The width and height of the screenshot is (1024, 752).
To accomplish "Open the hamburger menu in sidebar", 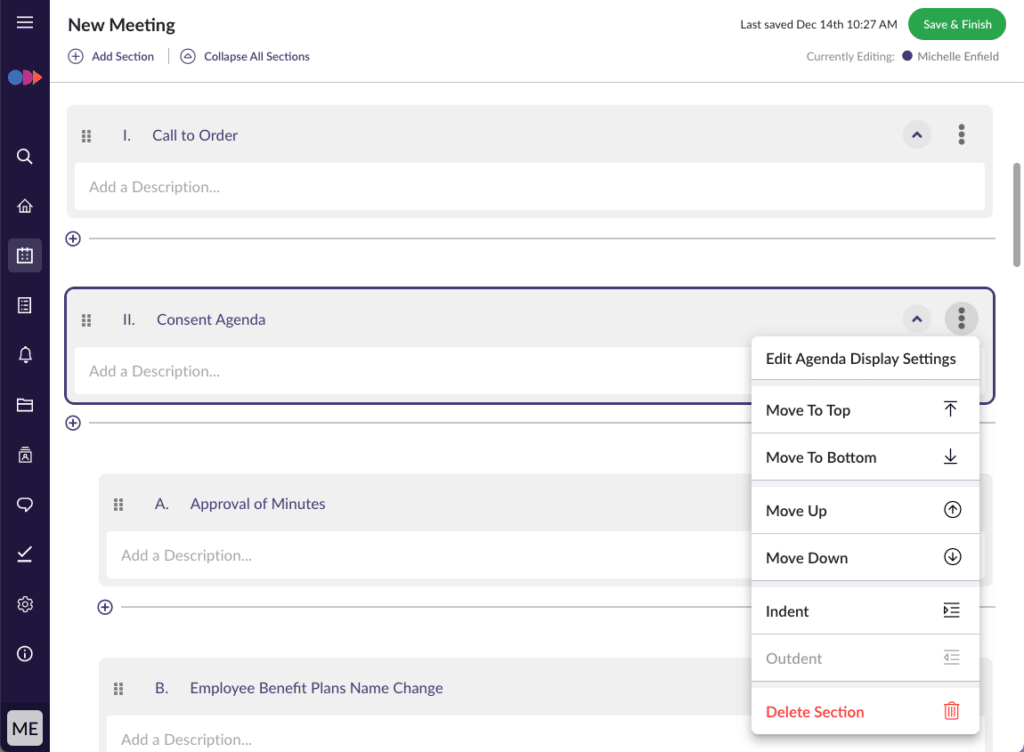I will click(x=25, y=23).
